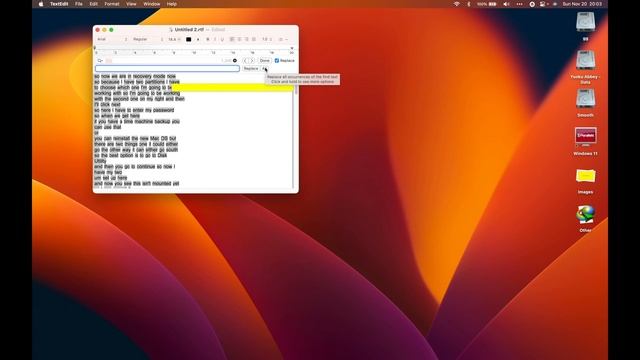Viewport: 640px width, 360px height.
Task: Open the line spacing dropdown
Action: (267, 39)
